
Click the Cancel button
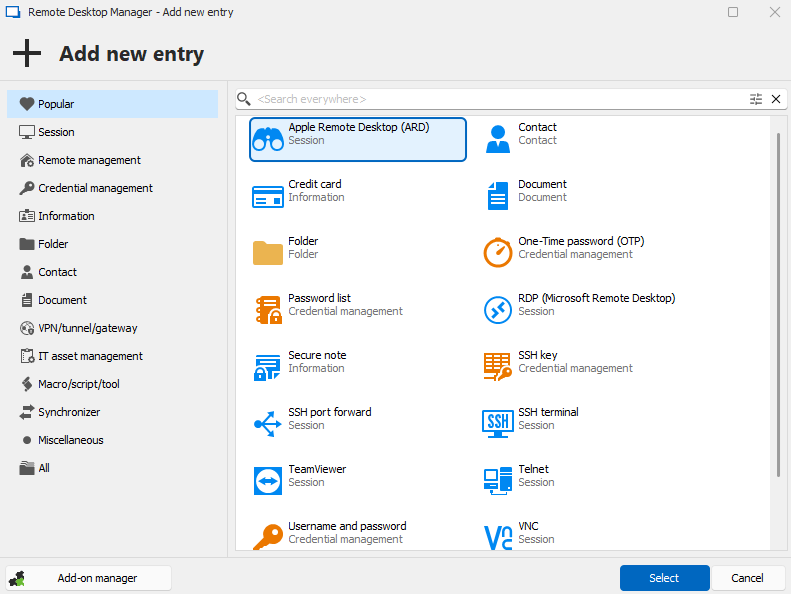747,578
